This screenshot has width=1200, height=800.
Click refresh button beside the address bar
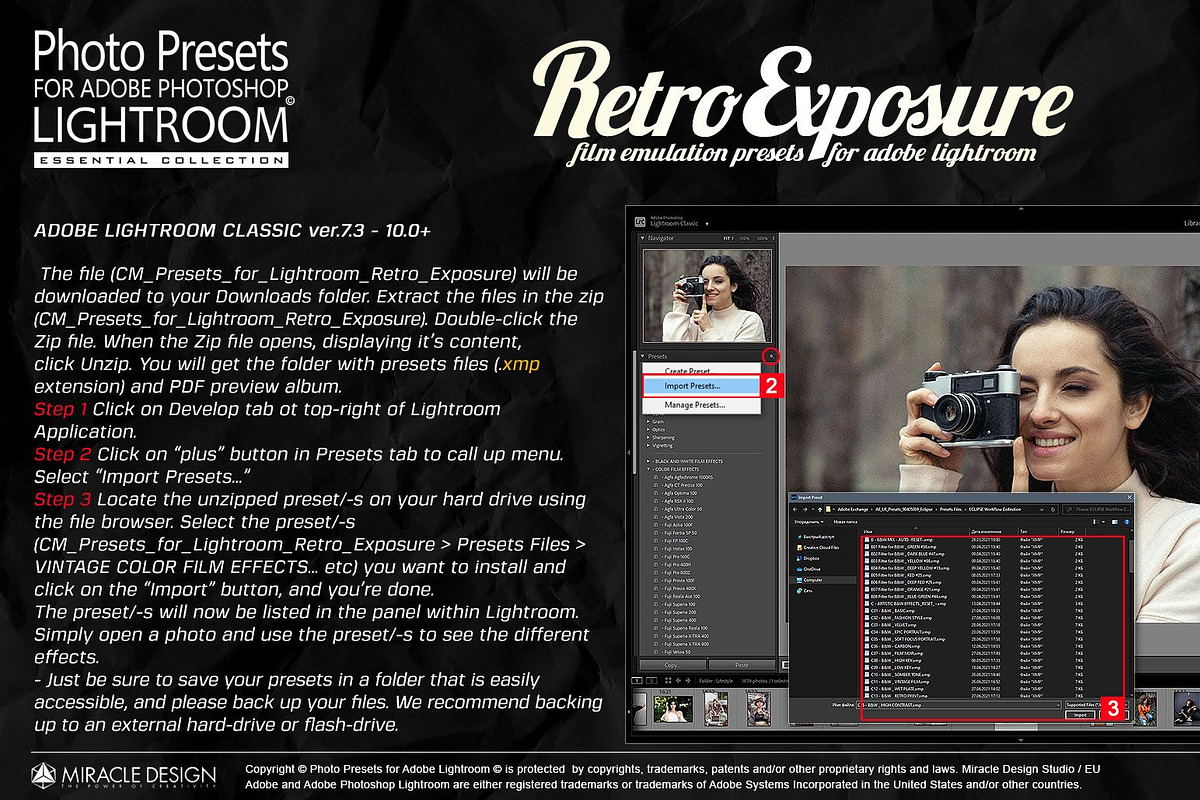(1052, 510)
